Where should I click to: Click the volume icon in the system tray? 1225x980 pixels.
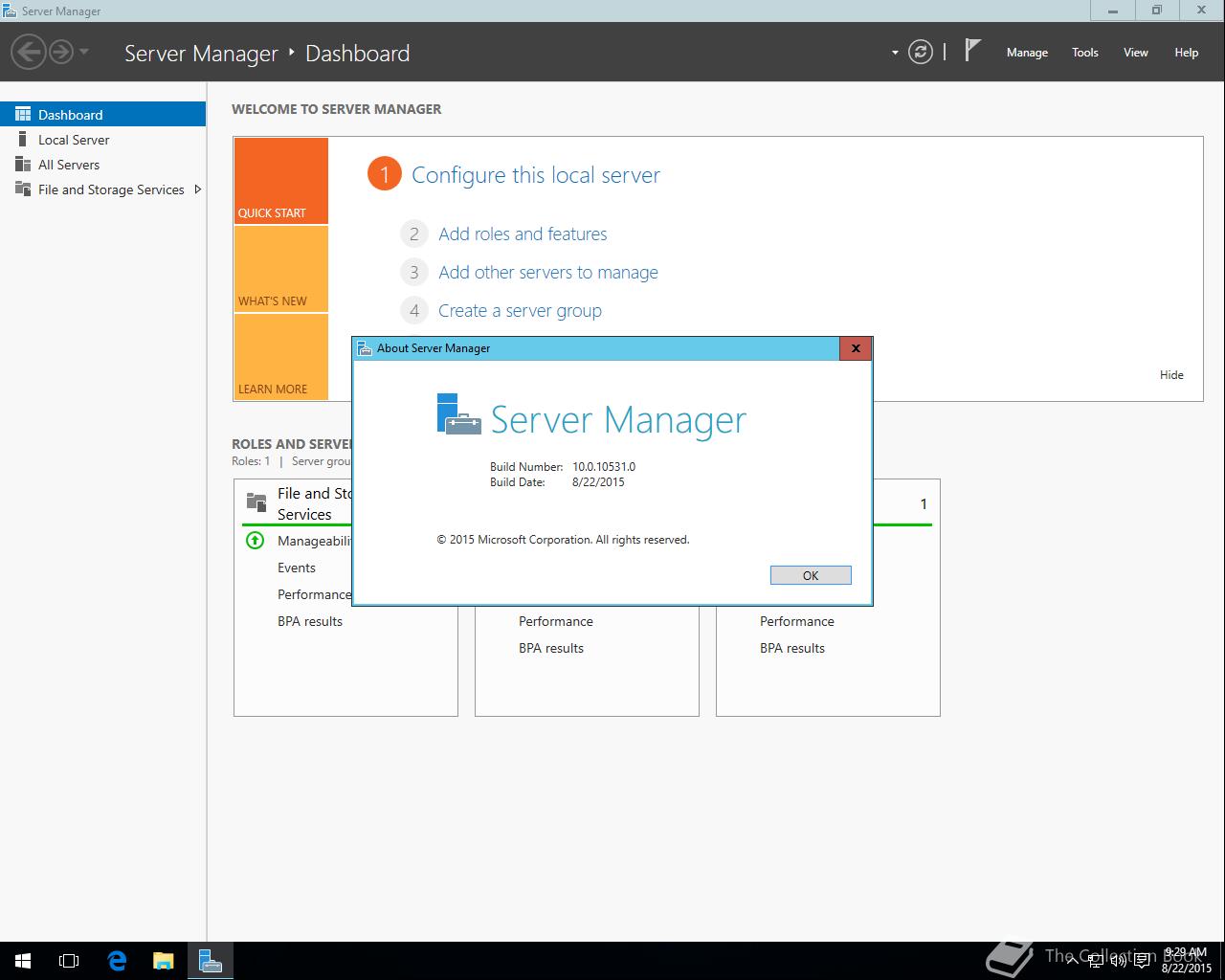point(1117,961)
